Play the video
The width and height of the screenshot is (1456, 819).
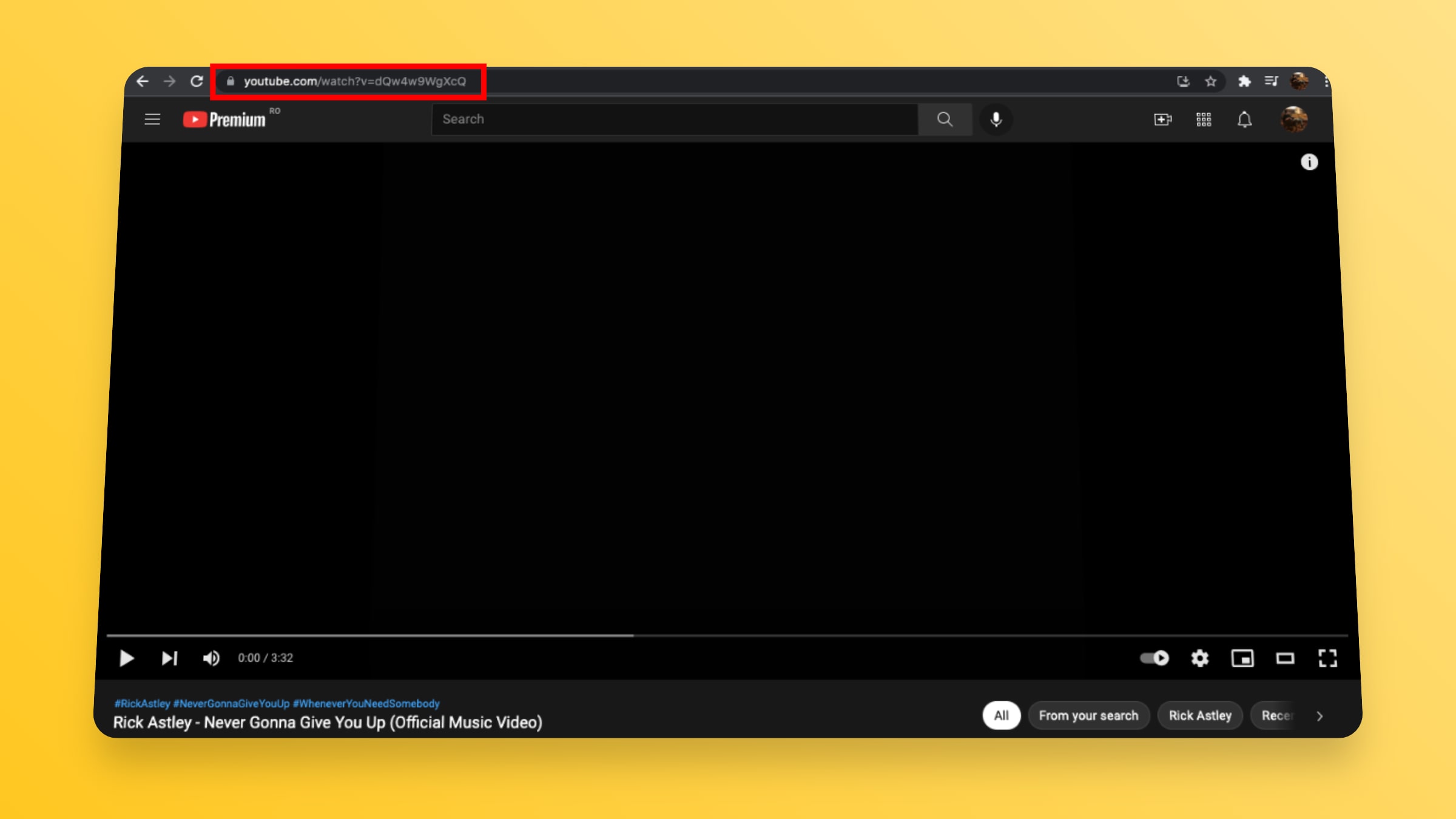(126, 658)
